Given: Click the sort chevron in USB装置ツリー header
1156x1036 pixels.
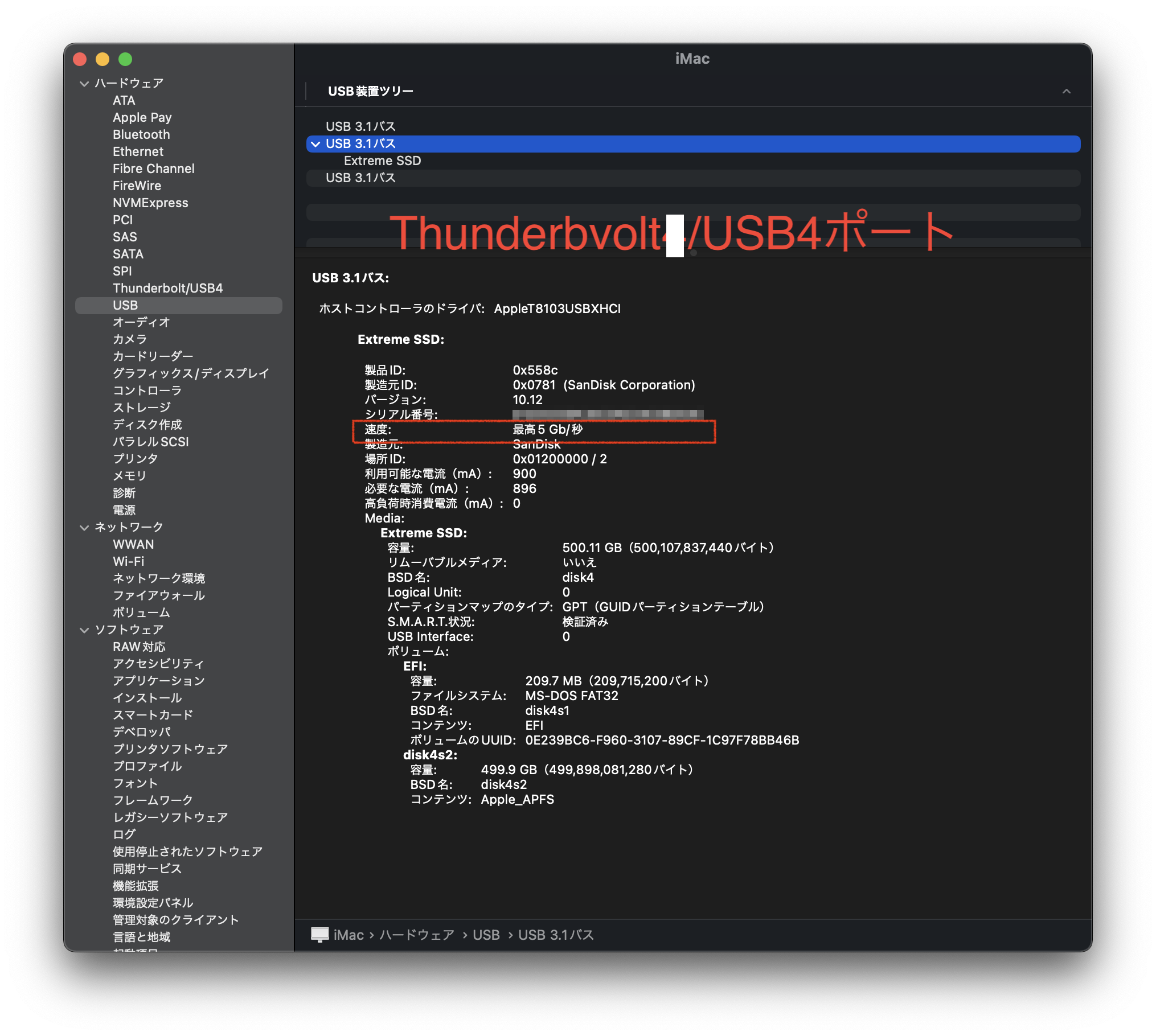Looking at the screenshot, I should coord(1066,92).
